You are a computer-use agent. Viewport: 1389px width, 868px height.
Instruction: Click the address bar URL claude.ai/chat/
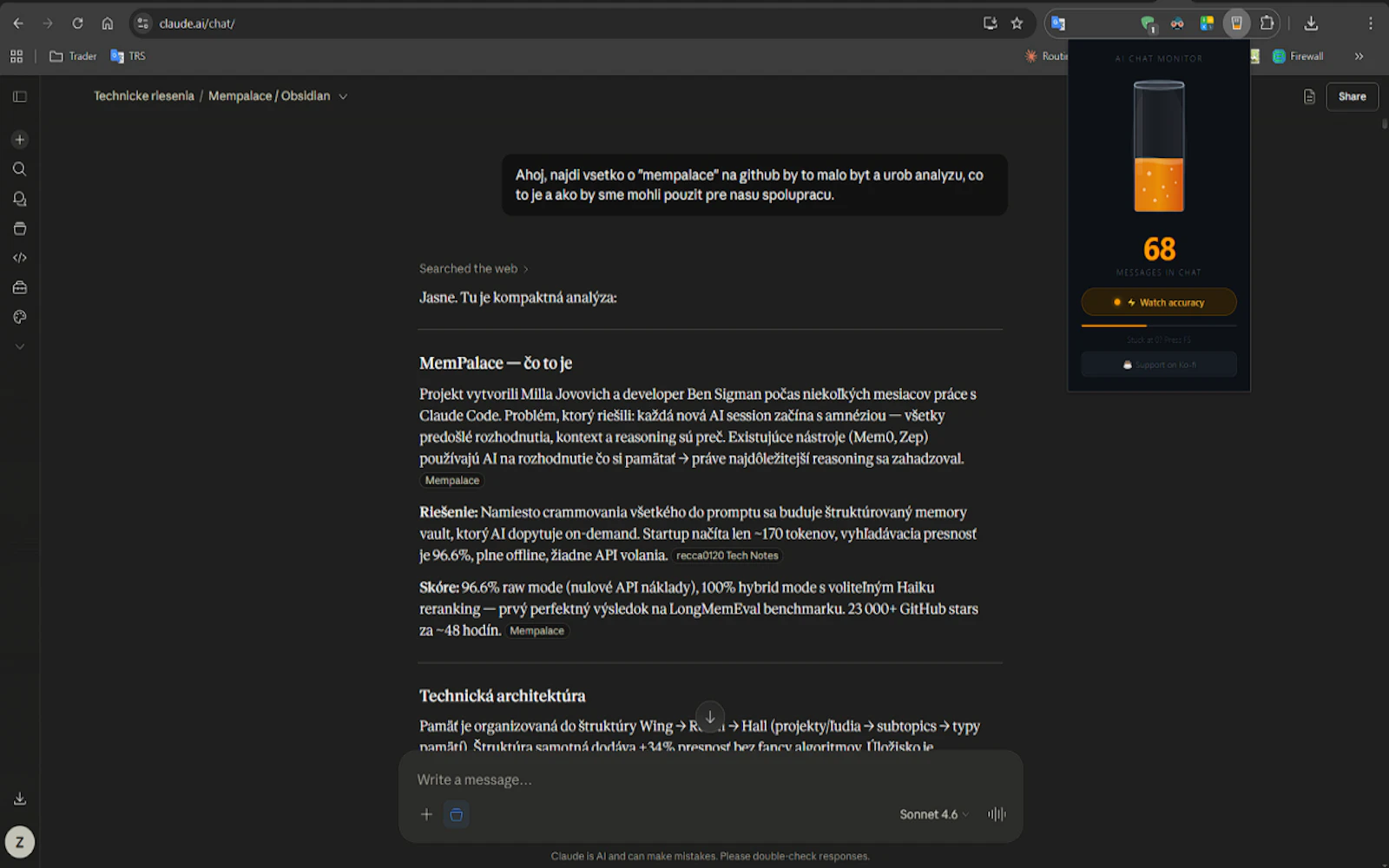point(197,23)
